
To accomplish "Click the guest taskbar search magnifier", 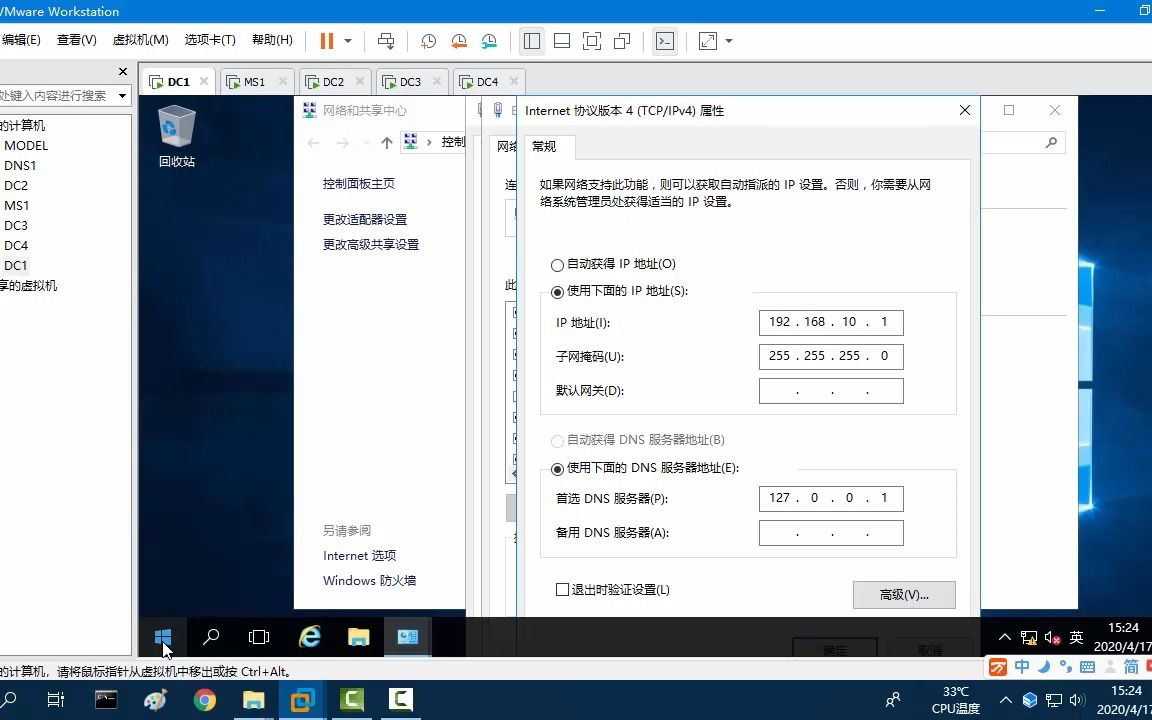I will pos(211,636).
